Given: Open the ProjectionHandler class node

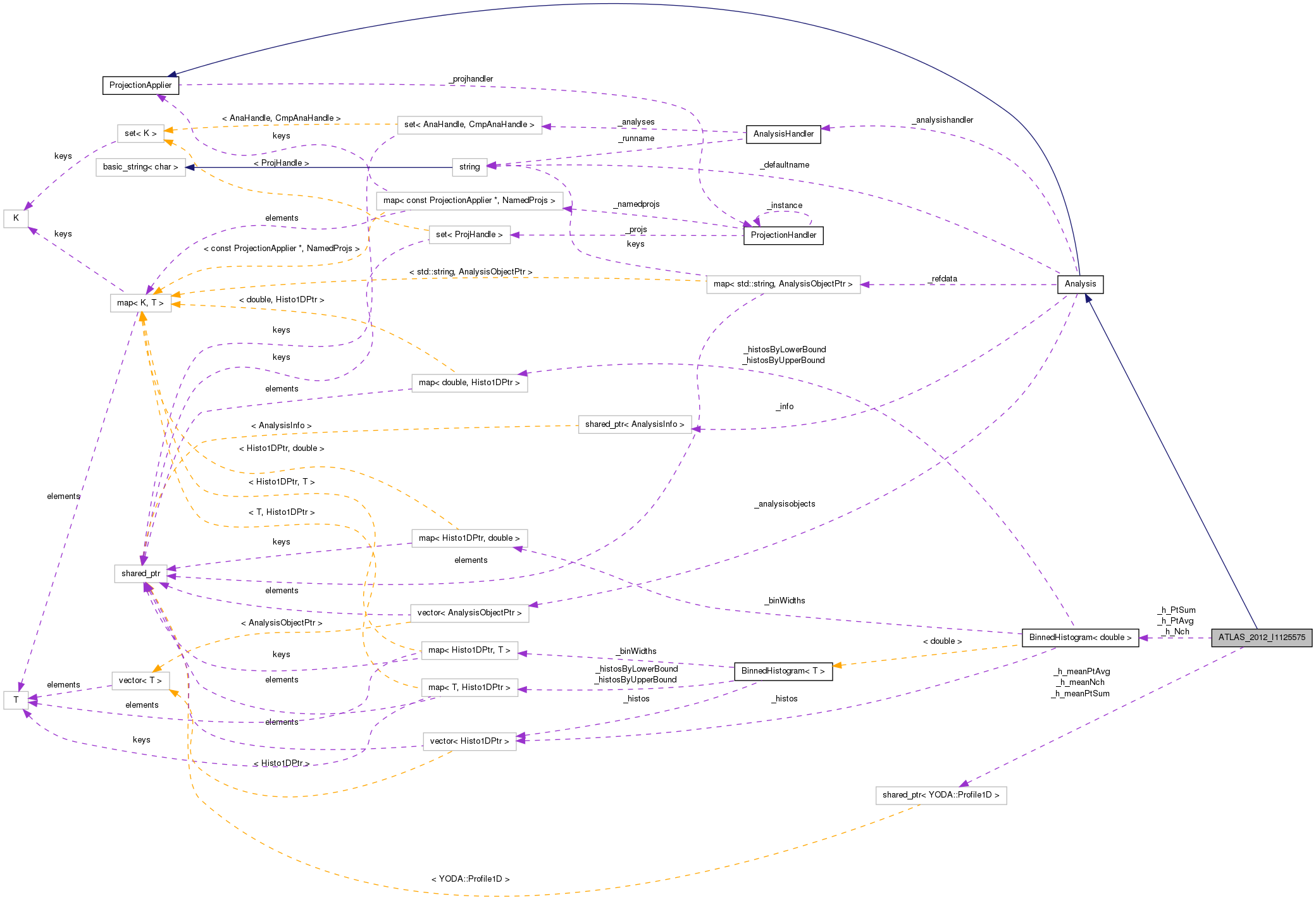Looking at the screenshot, I should tap(783, 235).
